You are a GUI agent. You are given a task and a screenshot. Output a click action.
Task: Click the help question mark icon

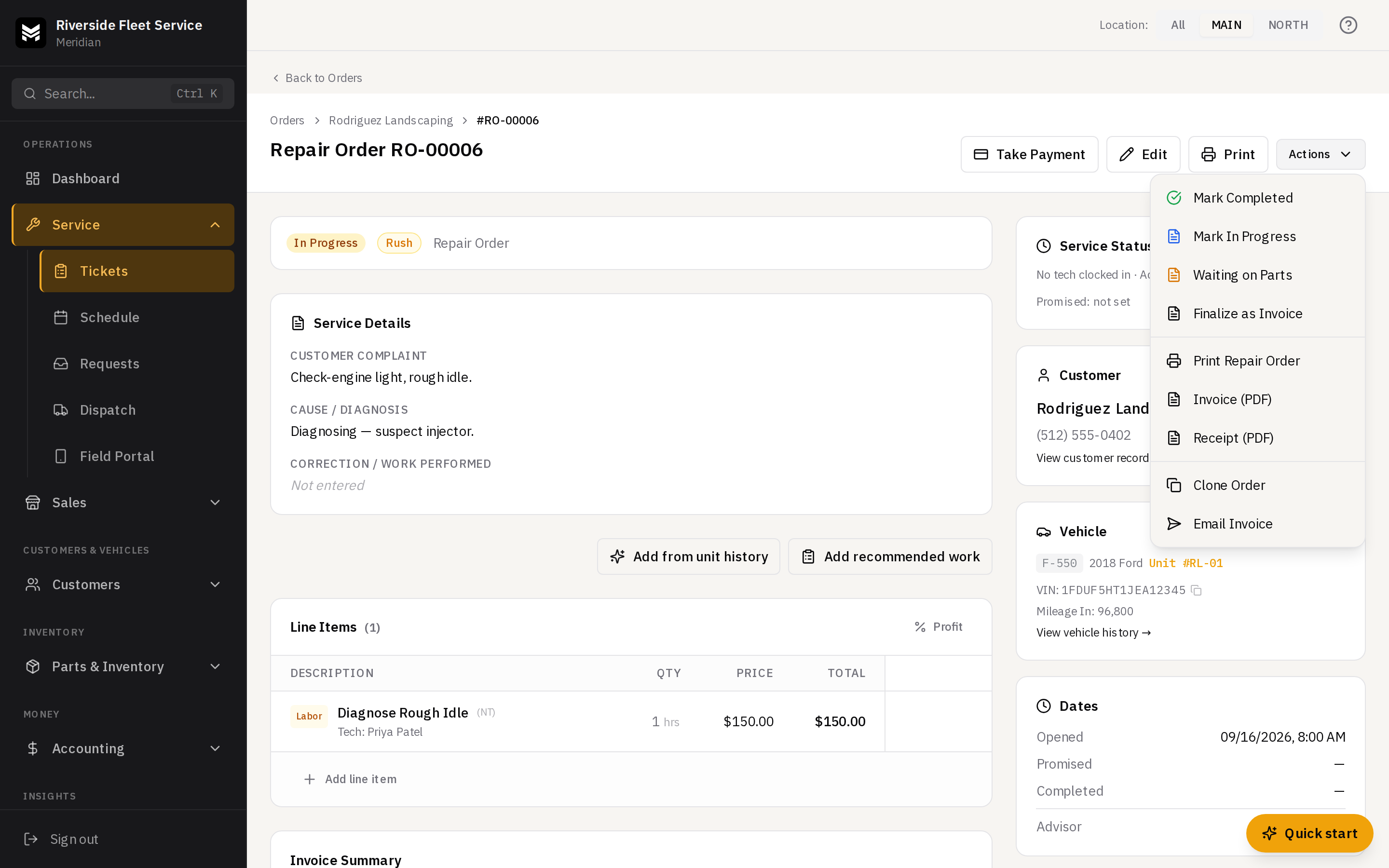tap(1348, 25)
